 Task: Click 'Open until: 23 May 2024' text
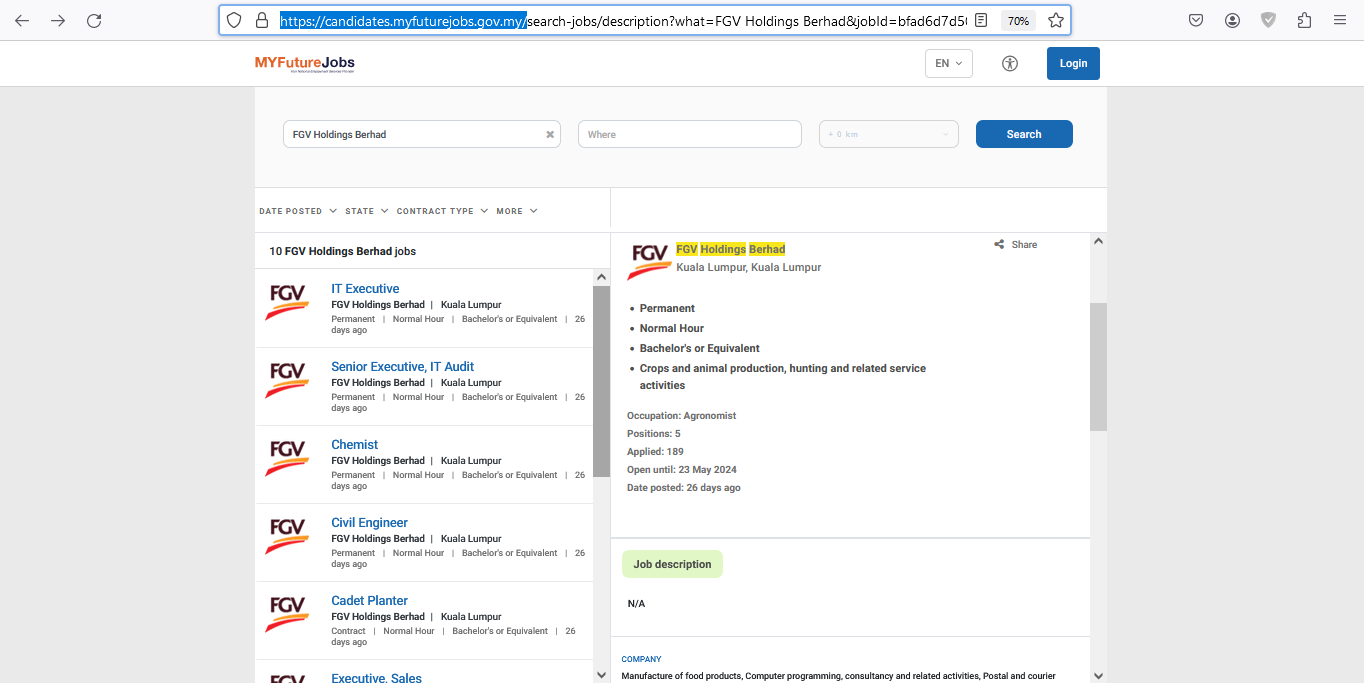click(x=681, y=470)
